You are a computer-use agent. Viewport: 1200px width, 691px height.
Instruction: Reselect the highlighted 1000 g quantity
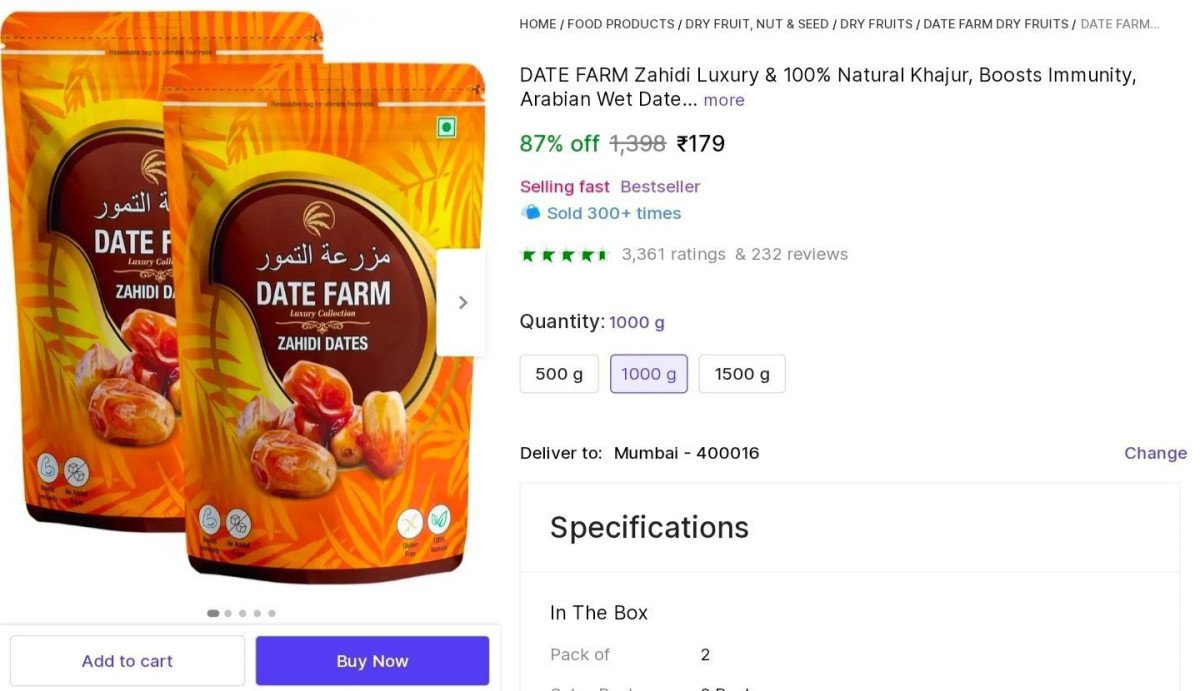click(x=648, y=373)
